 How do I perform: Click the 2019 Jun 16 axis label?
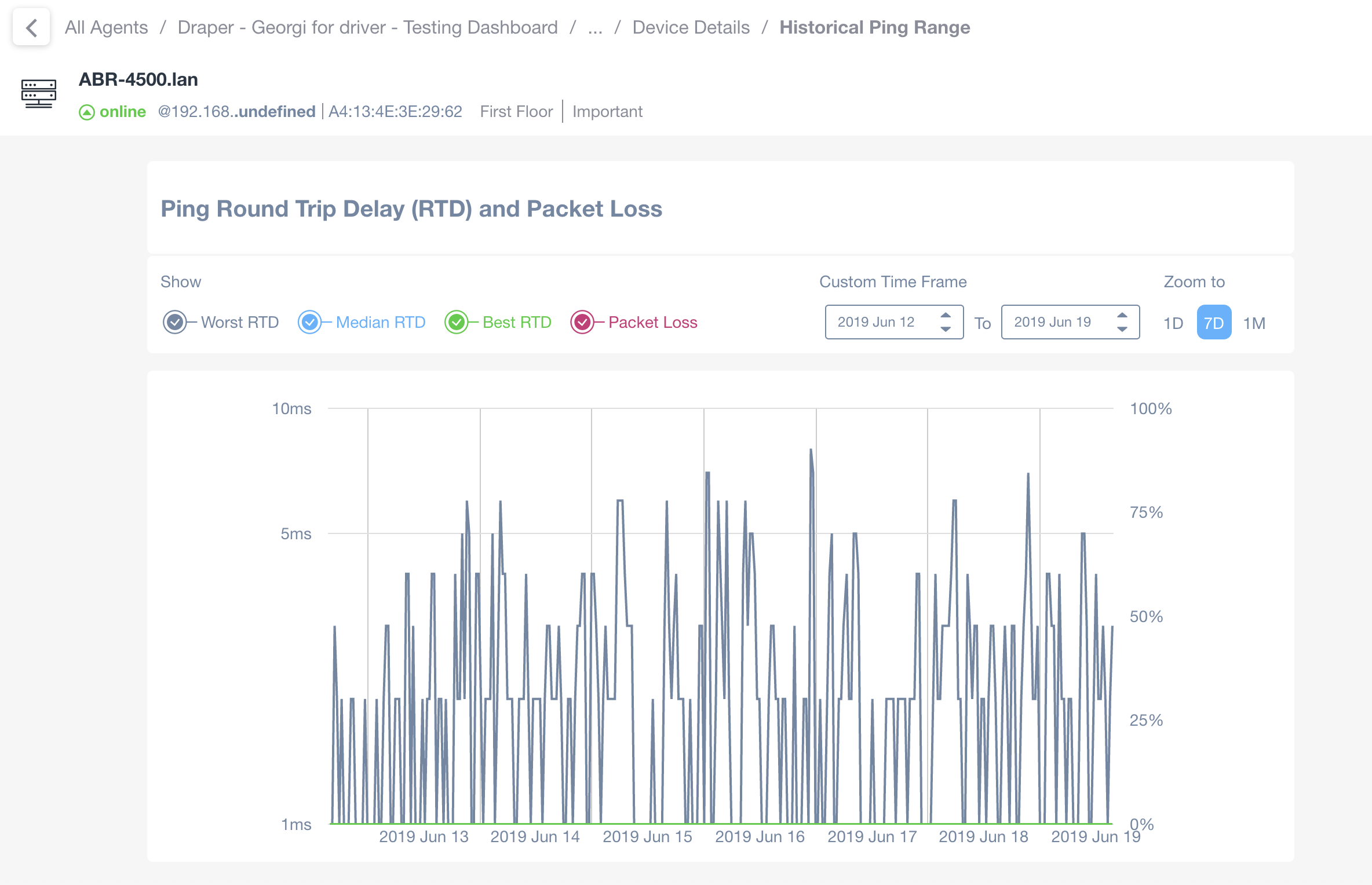760,837
